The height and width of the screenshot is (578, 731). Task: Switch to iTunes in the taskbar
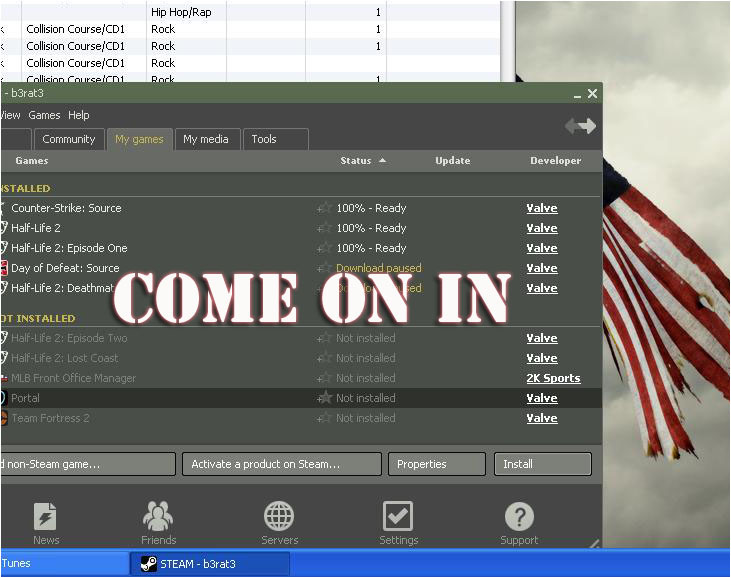pos(64,564)
